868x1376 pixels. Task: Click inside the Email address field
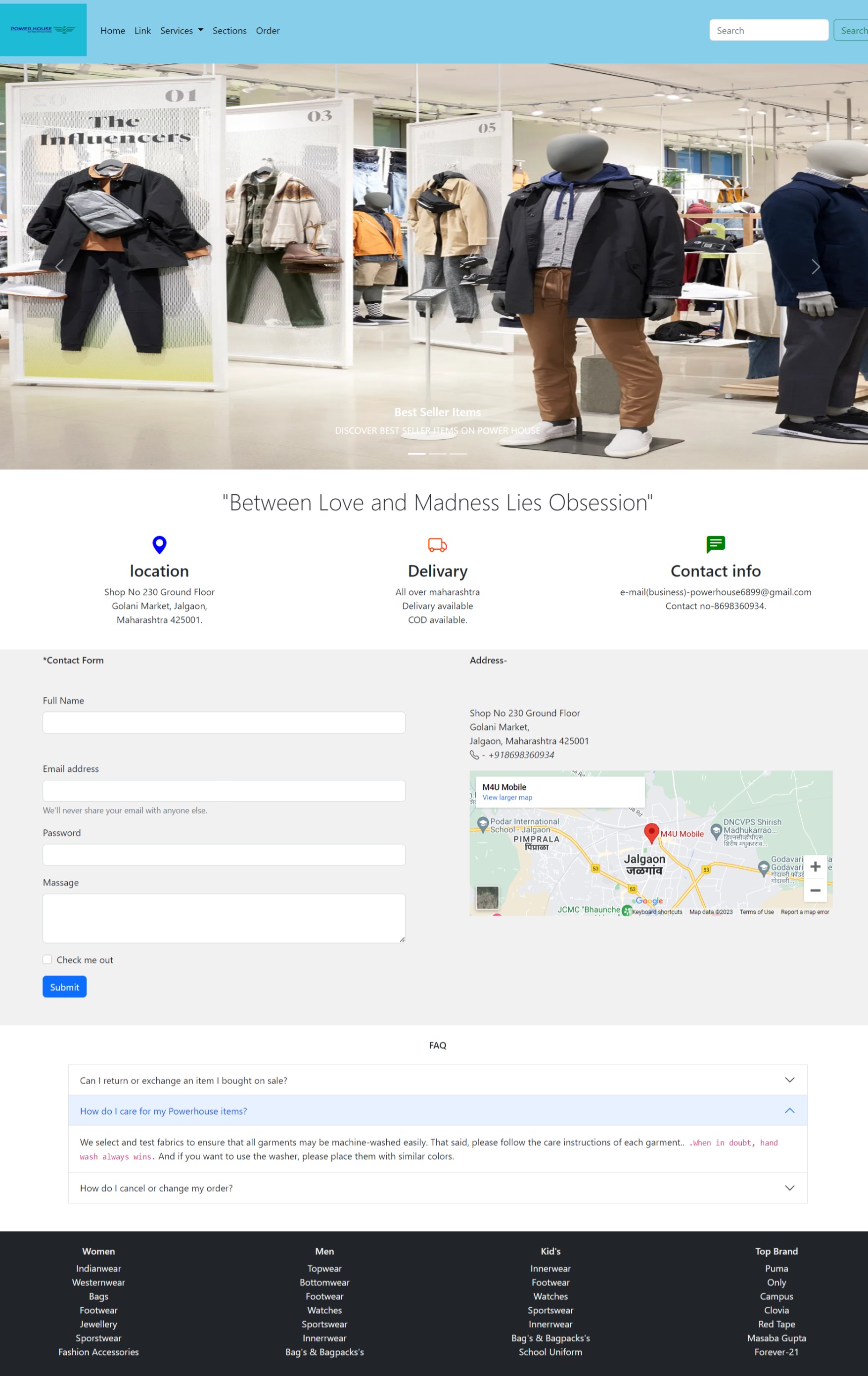pyautogui.click(x=223, y=790)
